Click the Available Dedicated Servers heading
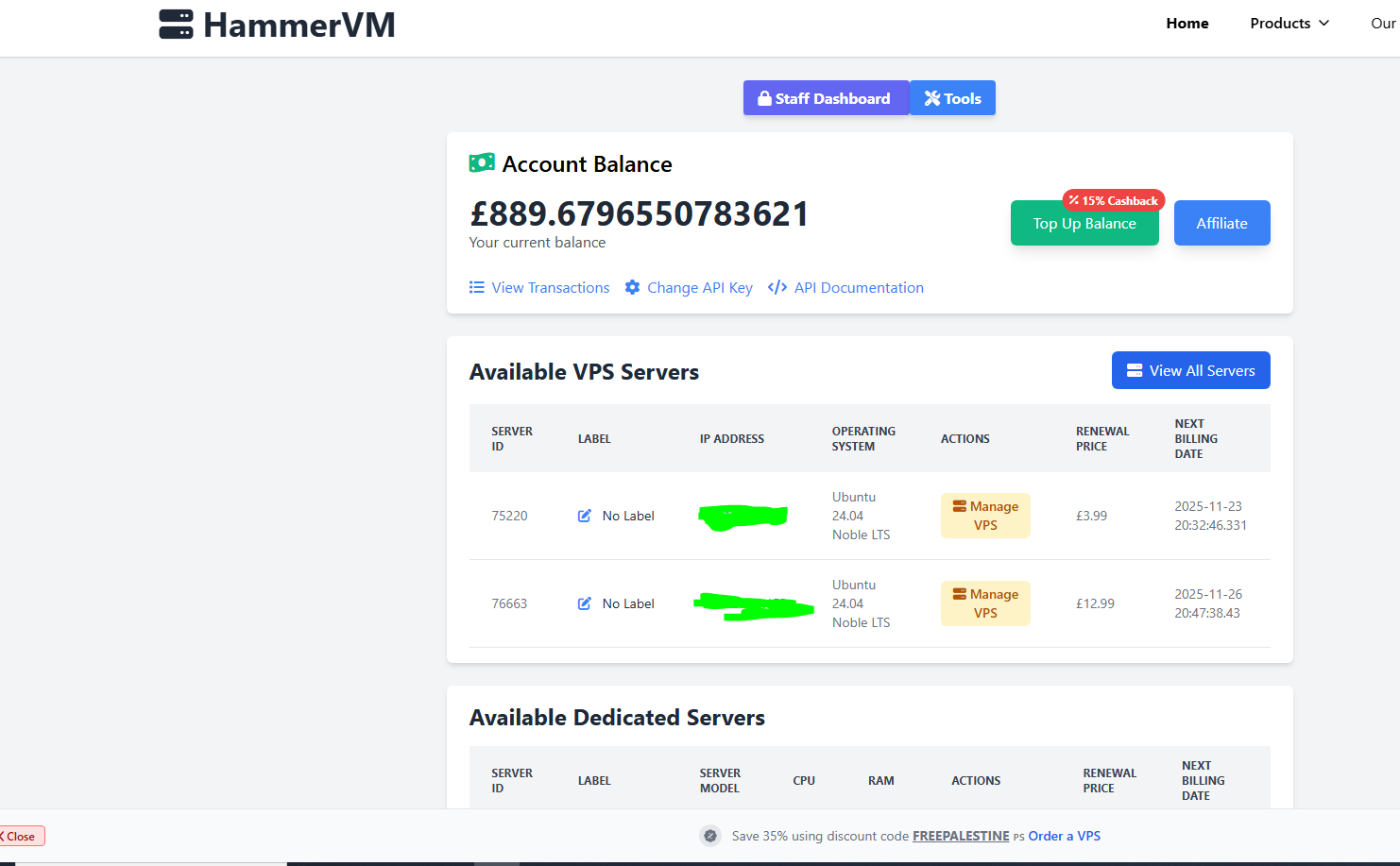 point(617,718)
